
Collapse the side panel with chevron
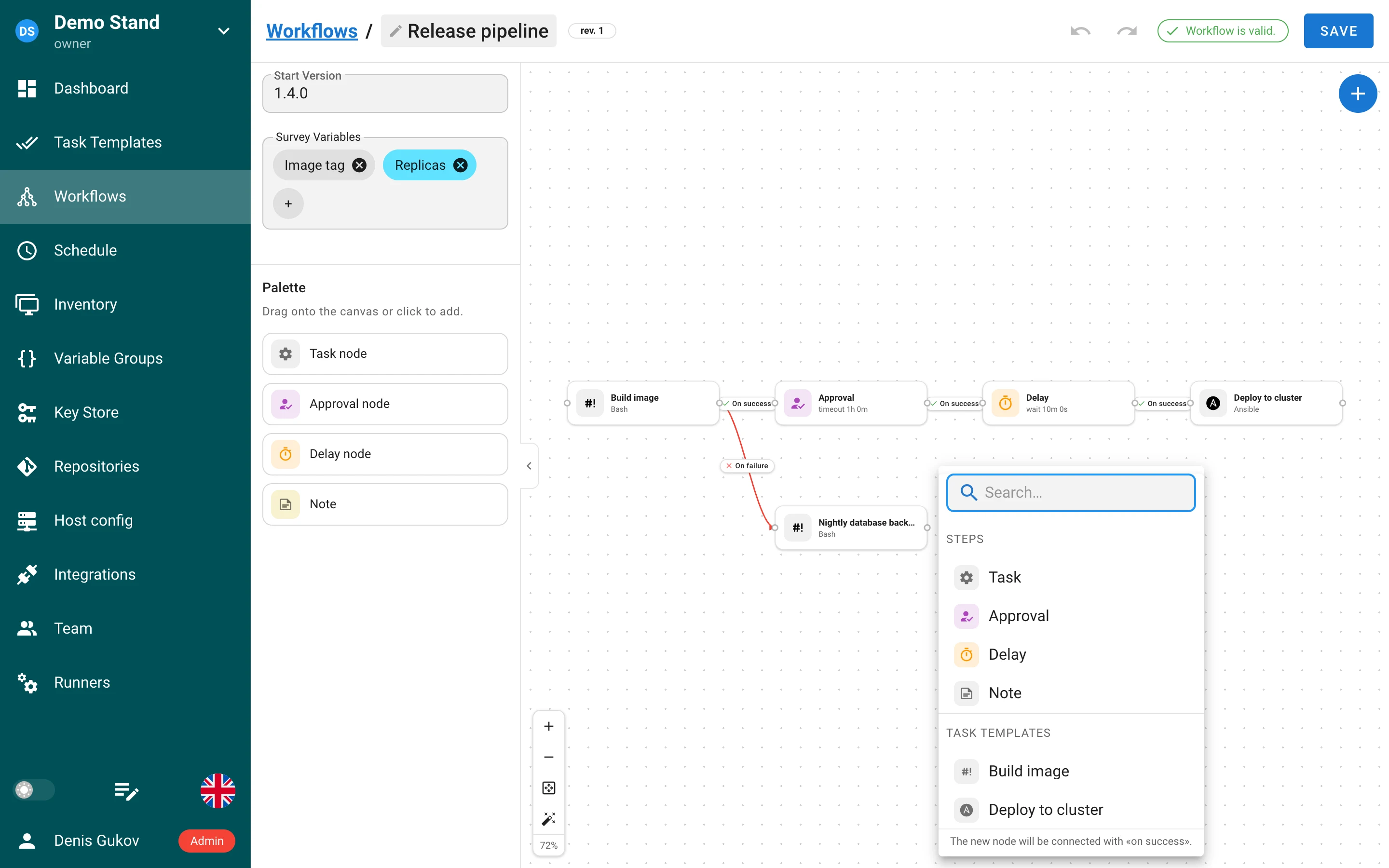[x=529, y=465]
